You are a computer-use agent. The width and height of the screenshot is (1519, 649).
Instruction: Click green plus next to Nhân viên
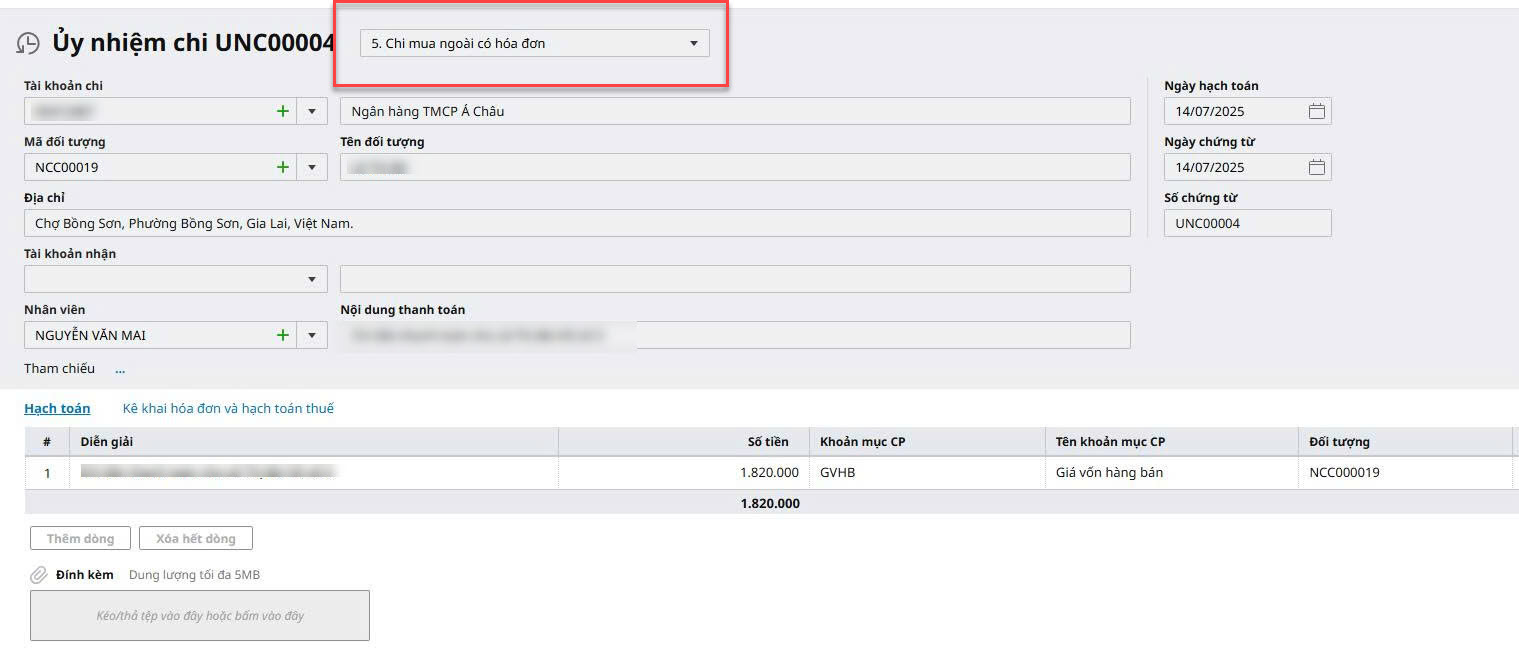283,335
